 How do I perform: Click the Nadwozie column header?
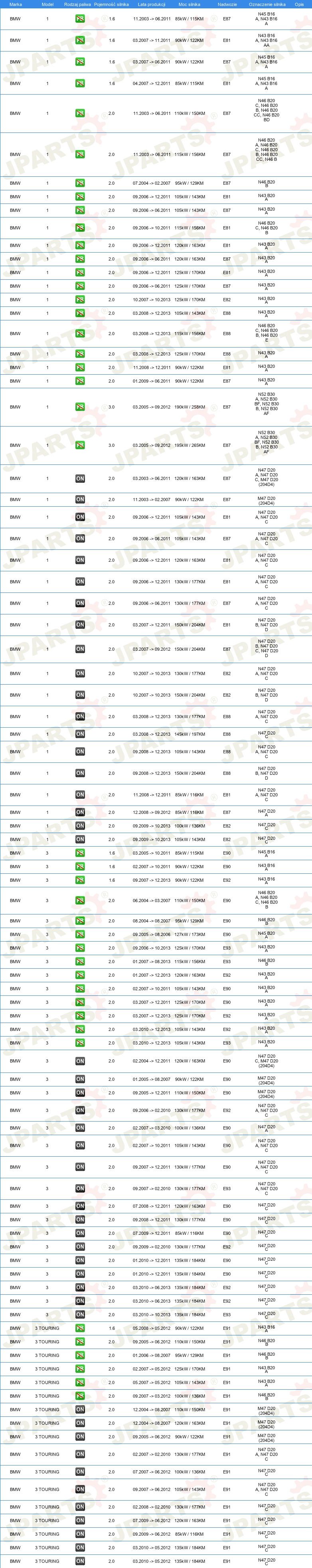coord(227,4)
